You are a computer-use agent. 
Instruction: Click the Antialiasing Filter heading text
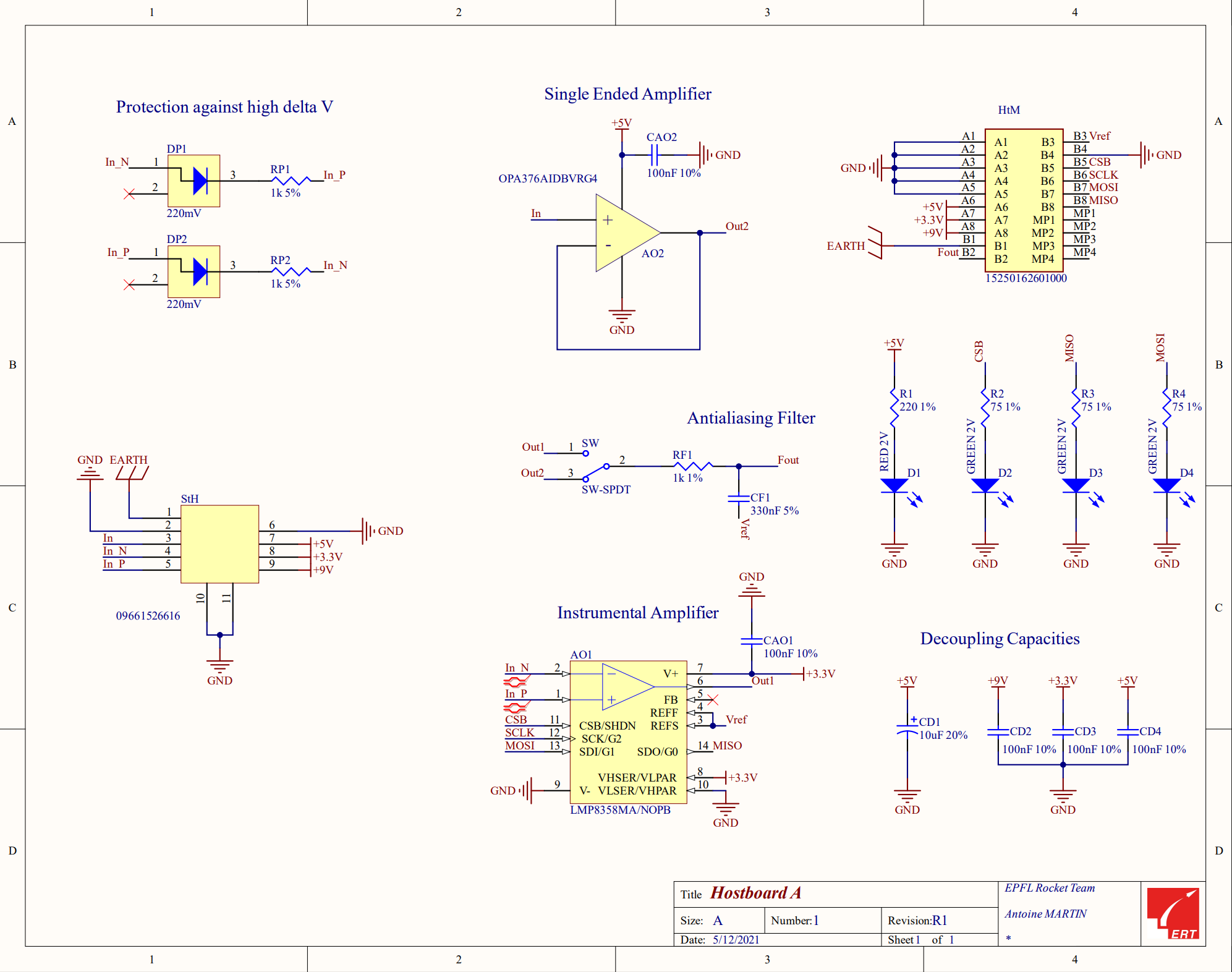click(x=751, y=418)
